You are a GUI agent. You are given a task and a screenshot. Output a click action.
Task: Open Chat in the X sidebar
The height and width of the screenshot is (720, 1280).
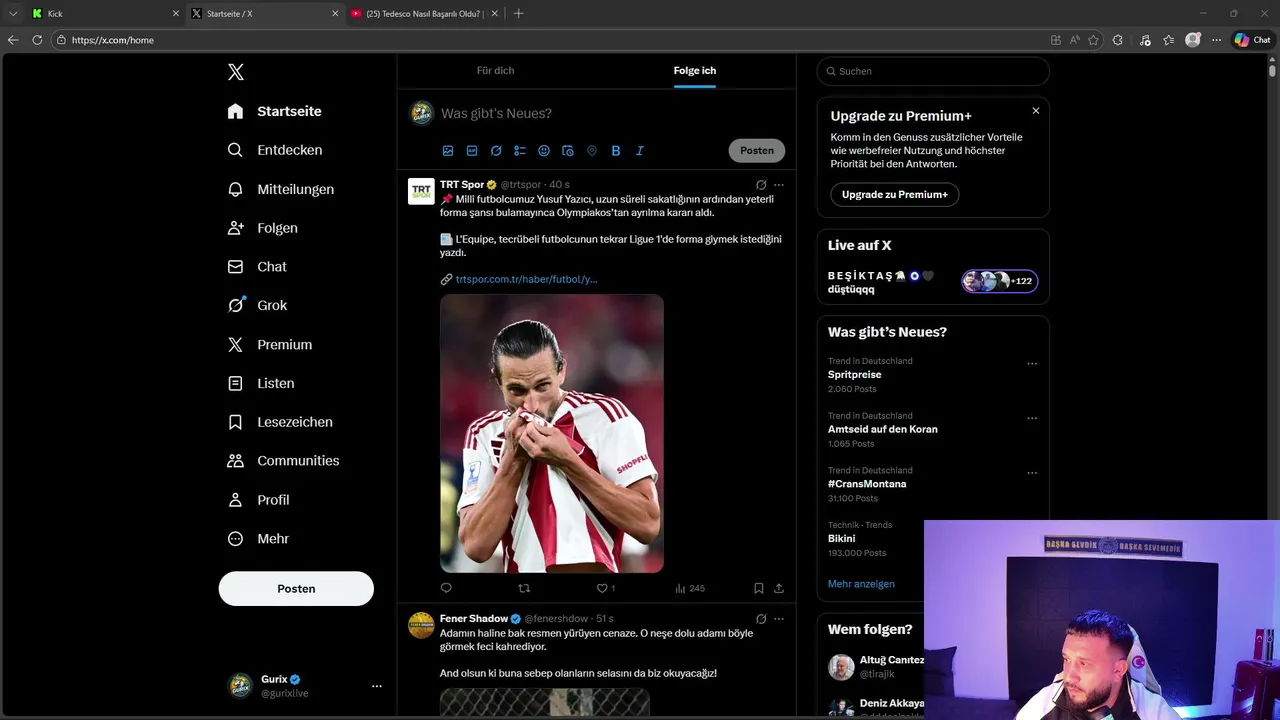pos(257,267)
